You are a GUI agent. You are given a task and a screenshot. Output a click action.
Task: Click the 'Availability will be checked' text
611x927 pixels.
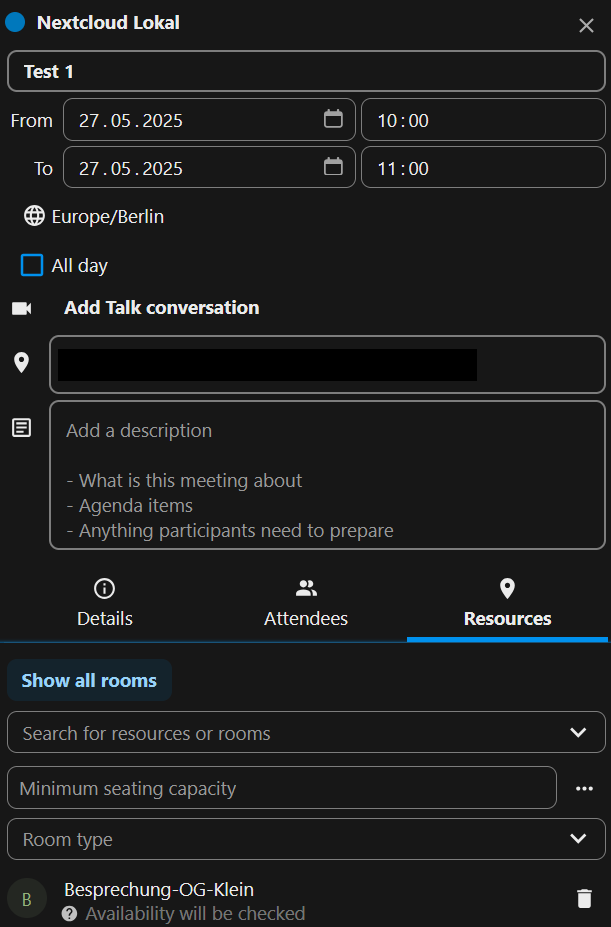pyautogui.click(x=195, y=913)
